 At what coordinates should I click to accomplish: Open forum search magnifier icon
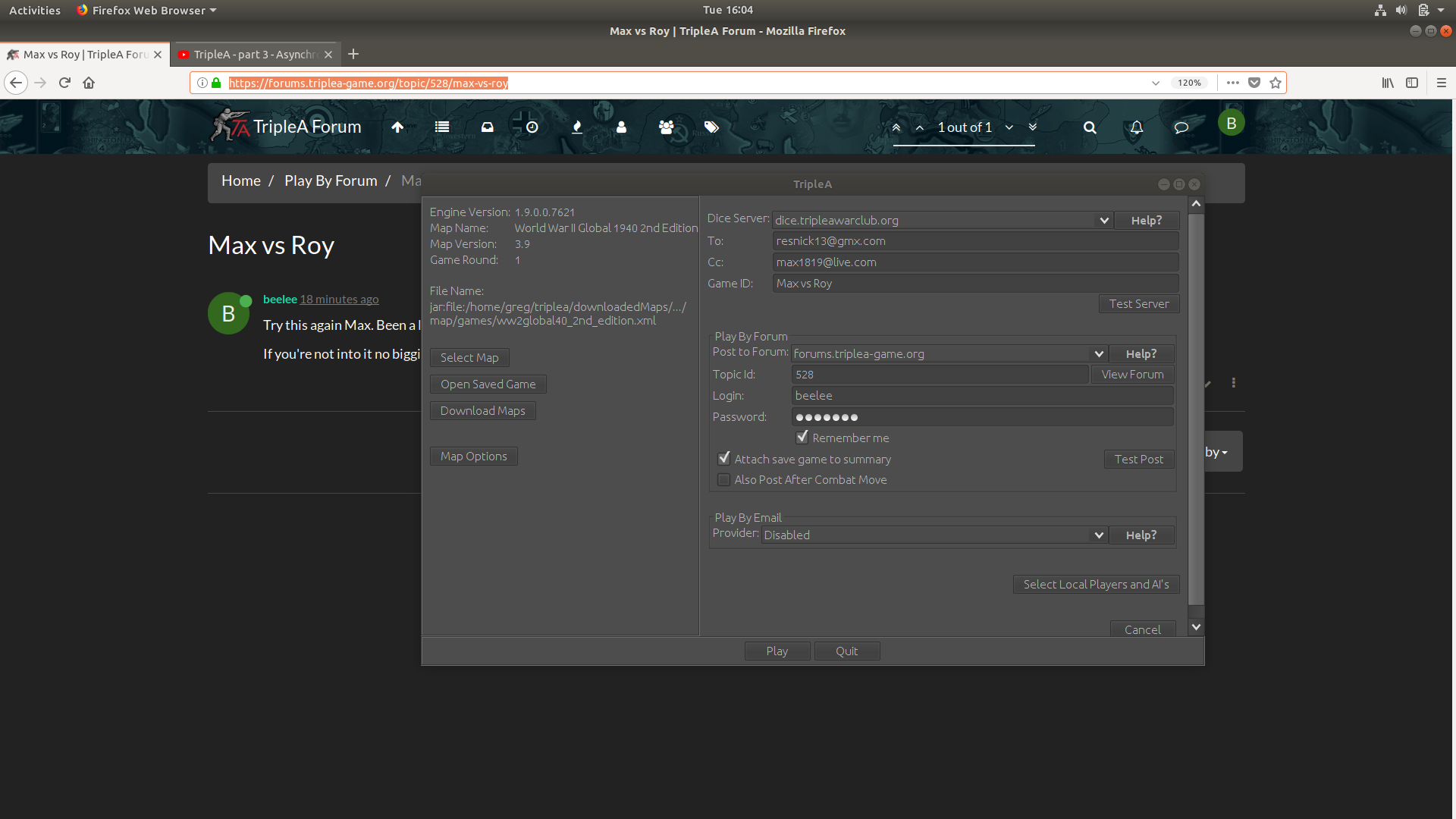click(1090, 127)
